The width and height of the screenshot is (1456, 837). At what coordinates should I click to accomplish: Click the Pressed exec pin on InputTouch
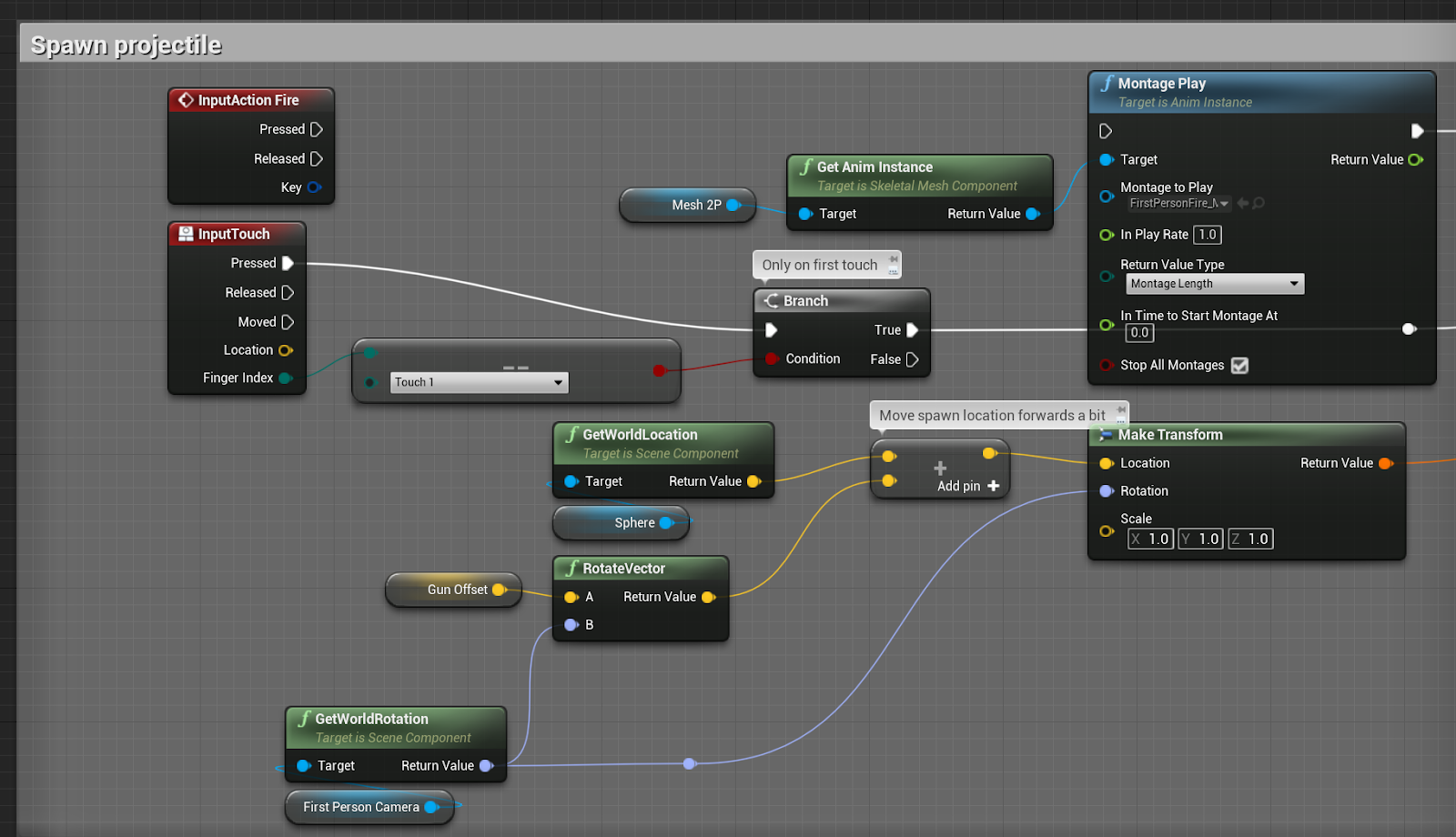pos(288,263)
